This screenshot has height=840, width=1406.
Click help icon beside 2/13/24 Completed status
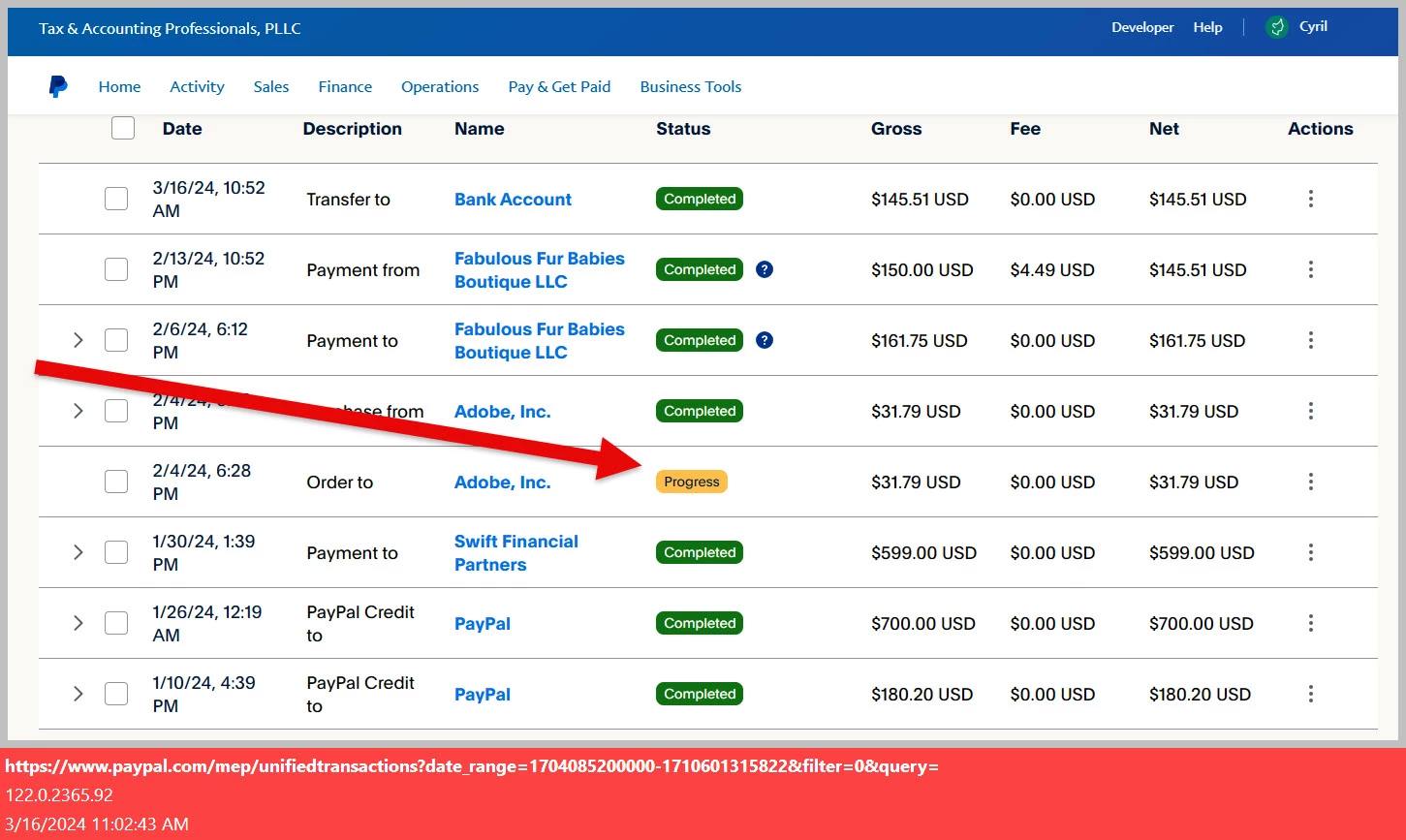tap(765, 269)
